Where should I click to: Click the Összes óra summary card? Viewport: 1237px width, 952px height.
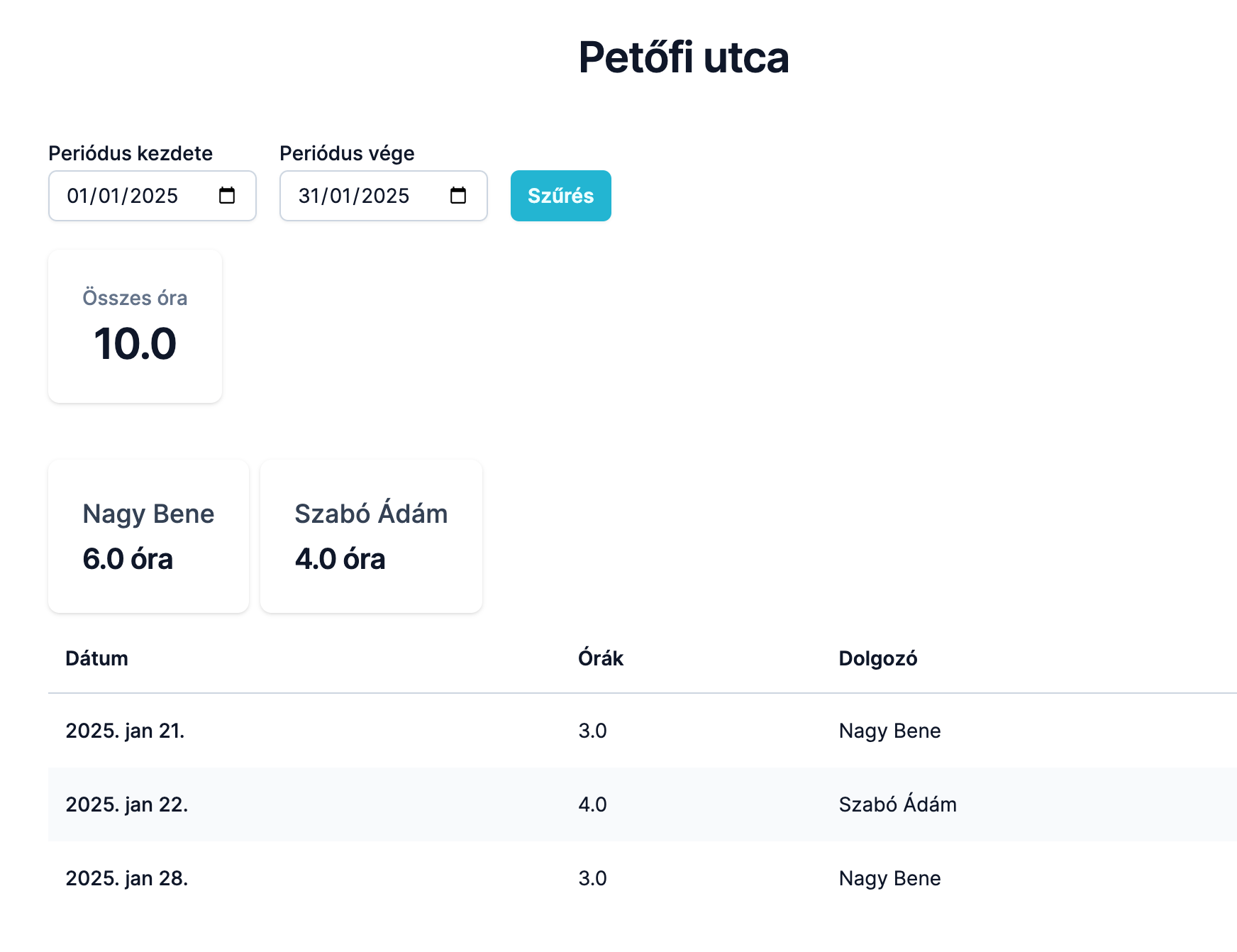tap(135, 326)
